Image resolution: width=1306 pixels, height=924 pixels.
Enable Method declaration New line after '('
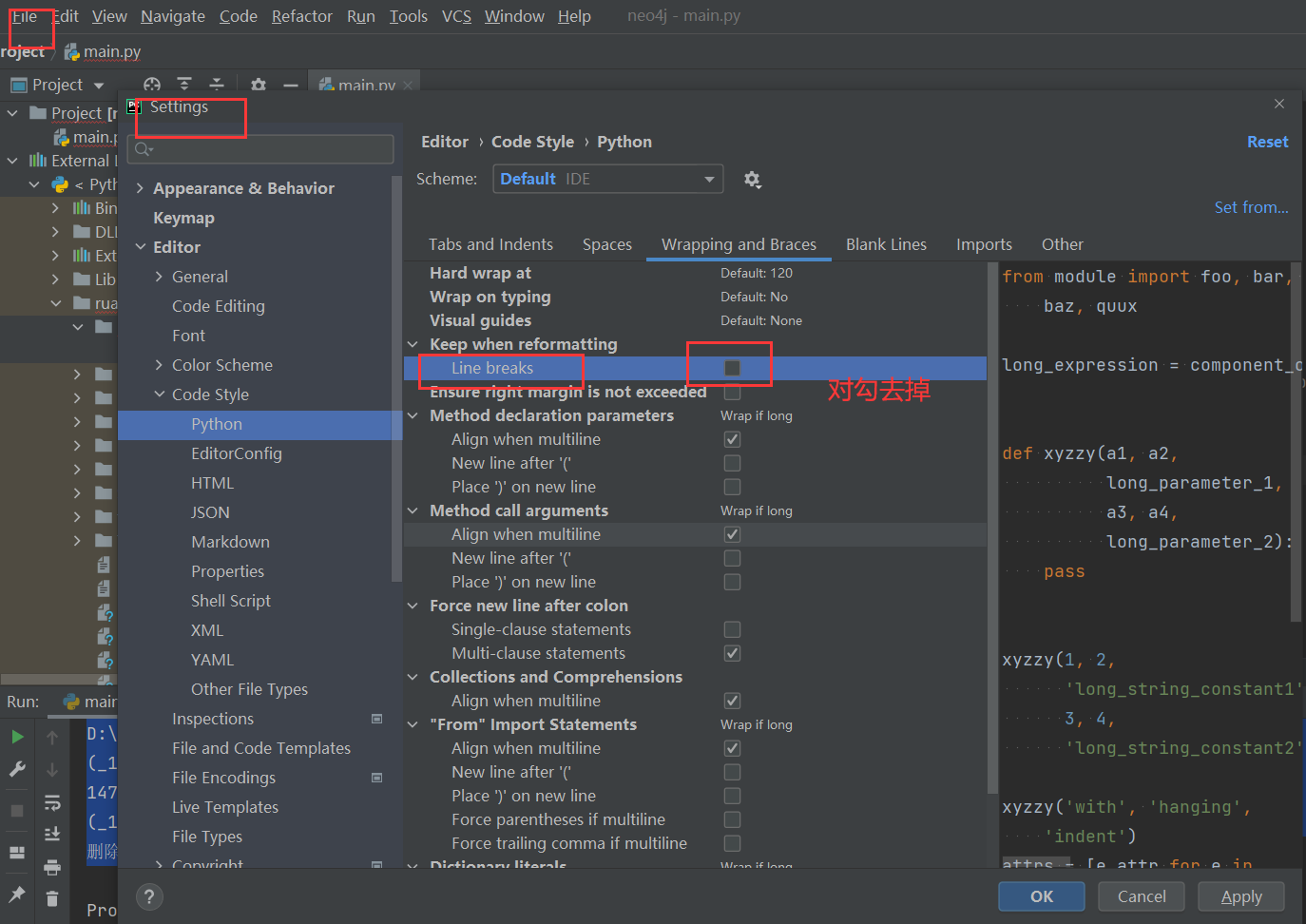pos(732,463)
